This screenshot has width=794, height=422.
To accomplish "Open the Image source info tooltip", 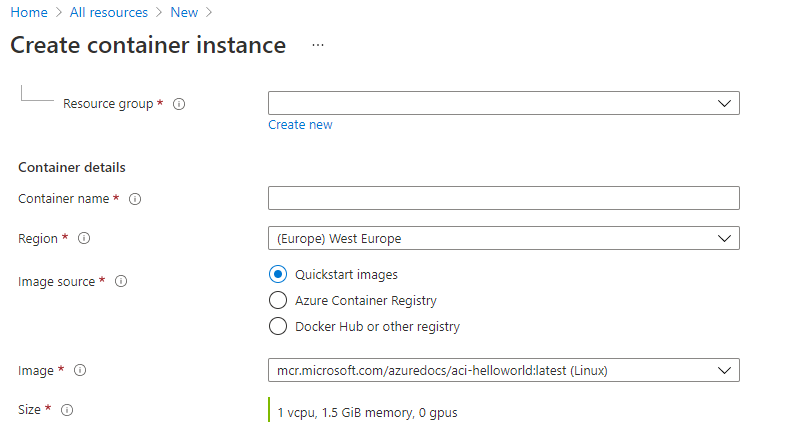I will point(121,281).
